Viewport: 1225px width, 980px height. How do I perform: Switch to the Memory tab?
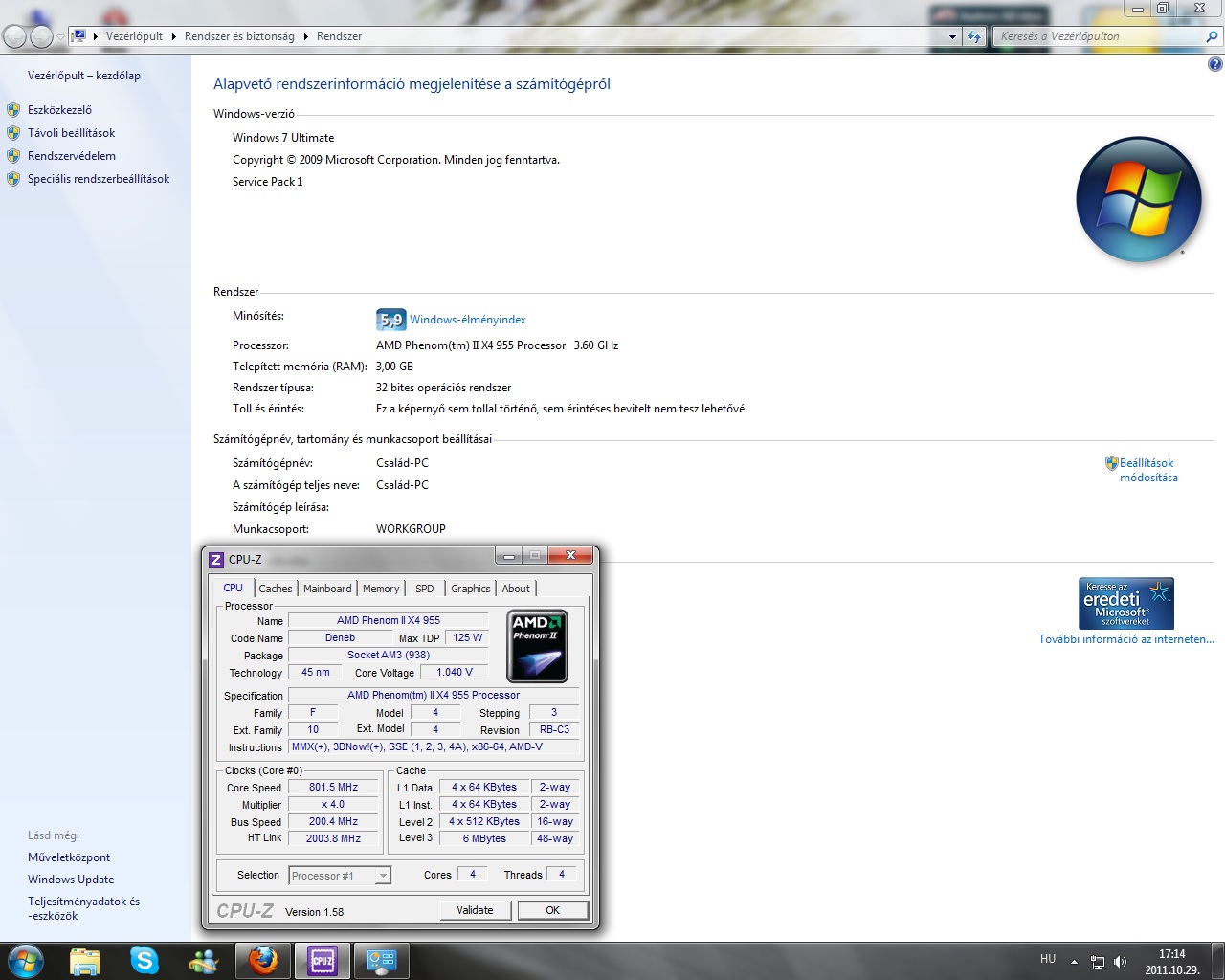(x=381, y=589)
